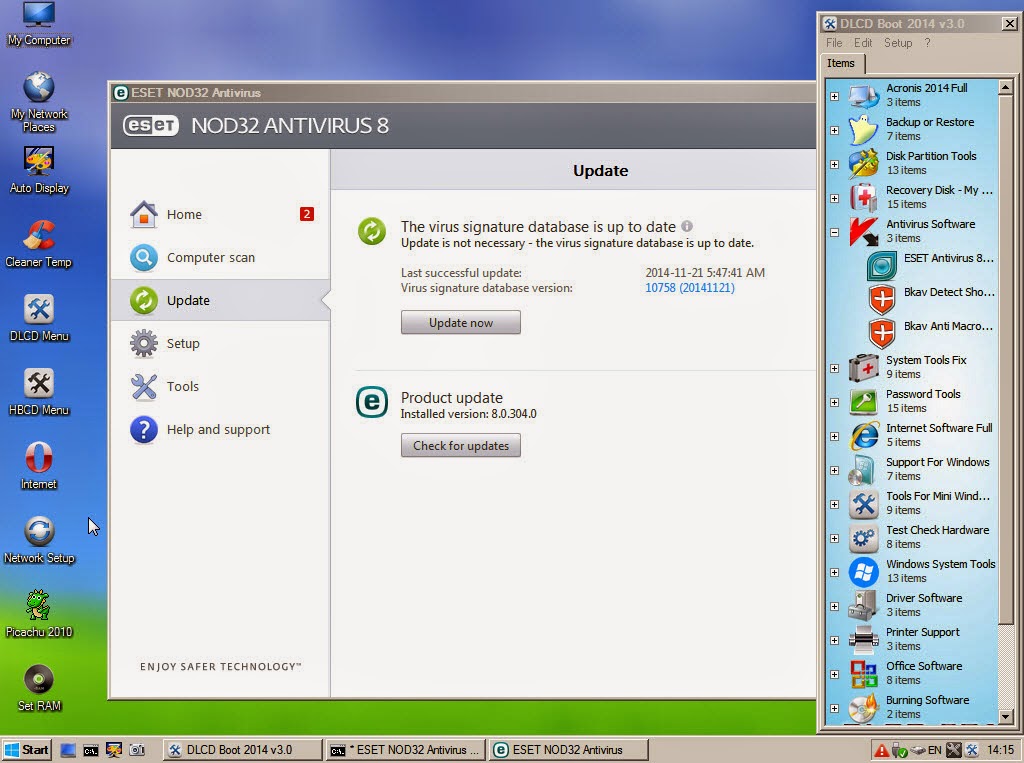Click the Internet Software Full icon
This screenshot has width=1024, height=763.
click(x=863, y=436)
